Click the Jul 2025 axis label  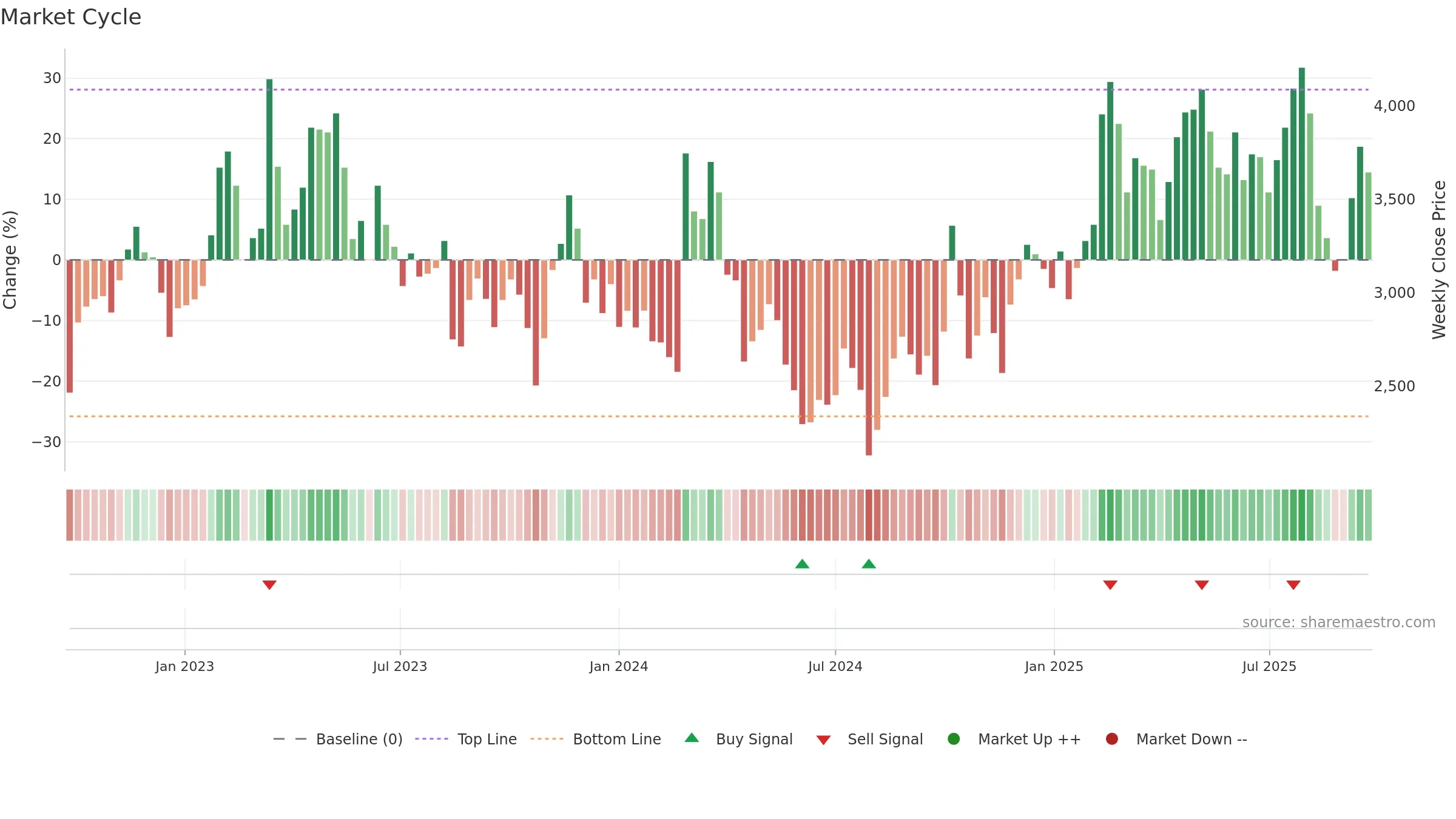1269,666
